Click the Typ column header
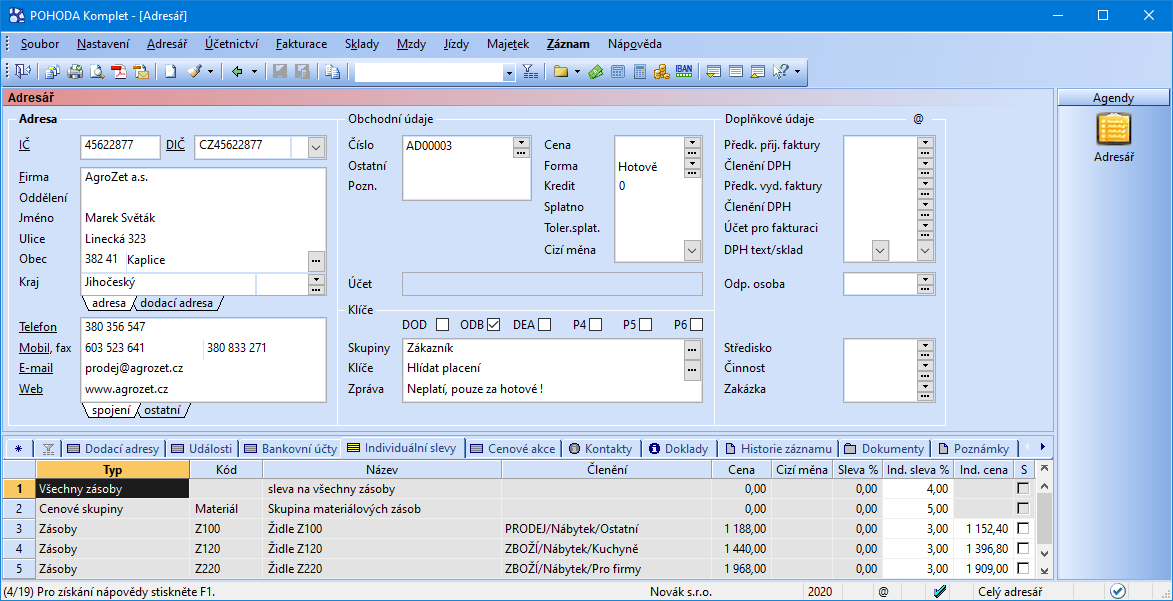 tap(112, 469)
